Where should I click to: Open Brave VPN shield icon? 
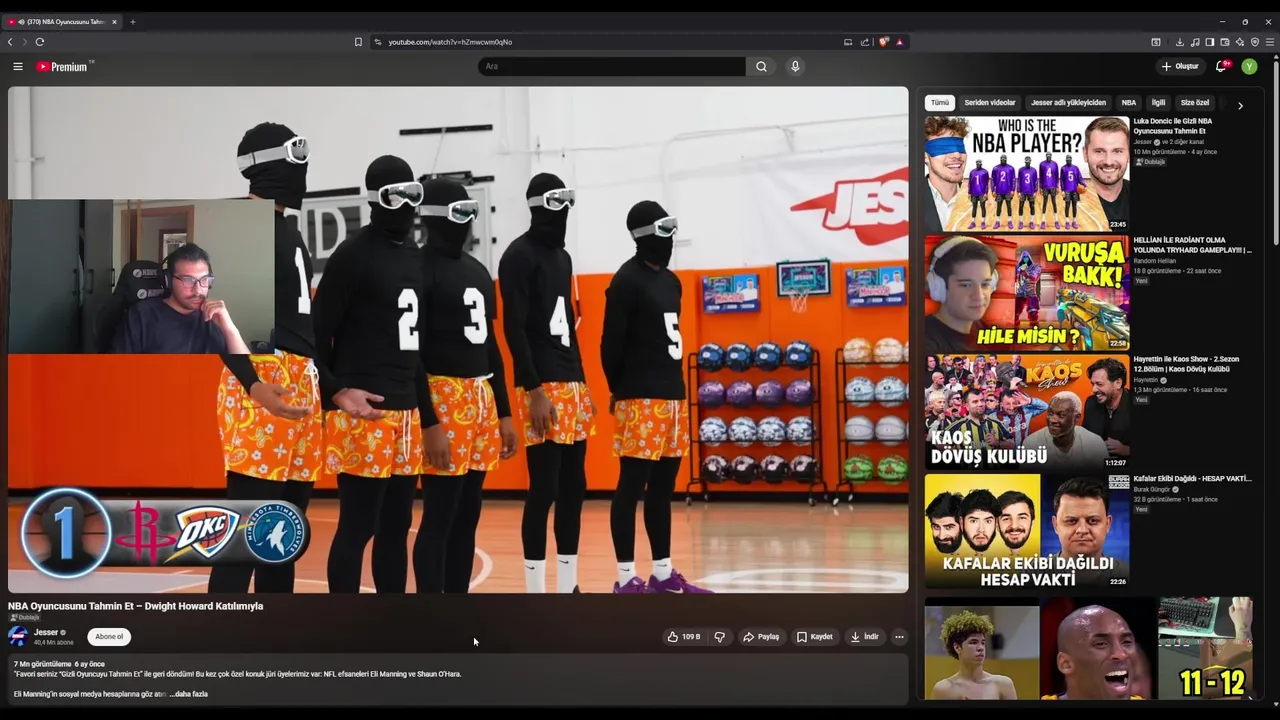pos(1255,42)
